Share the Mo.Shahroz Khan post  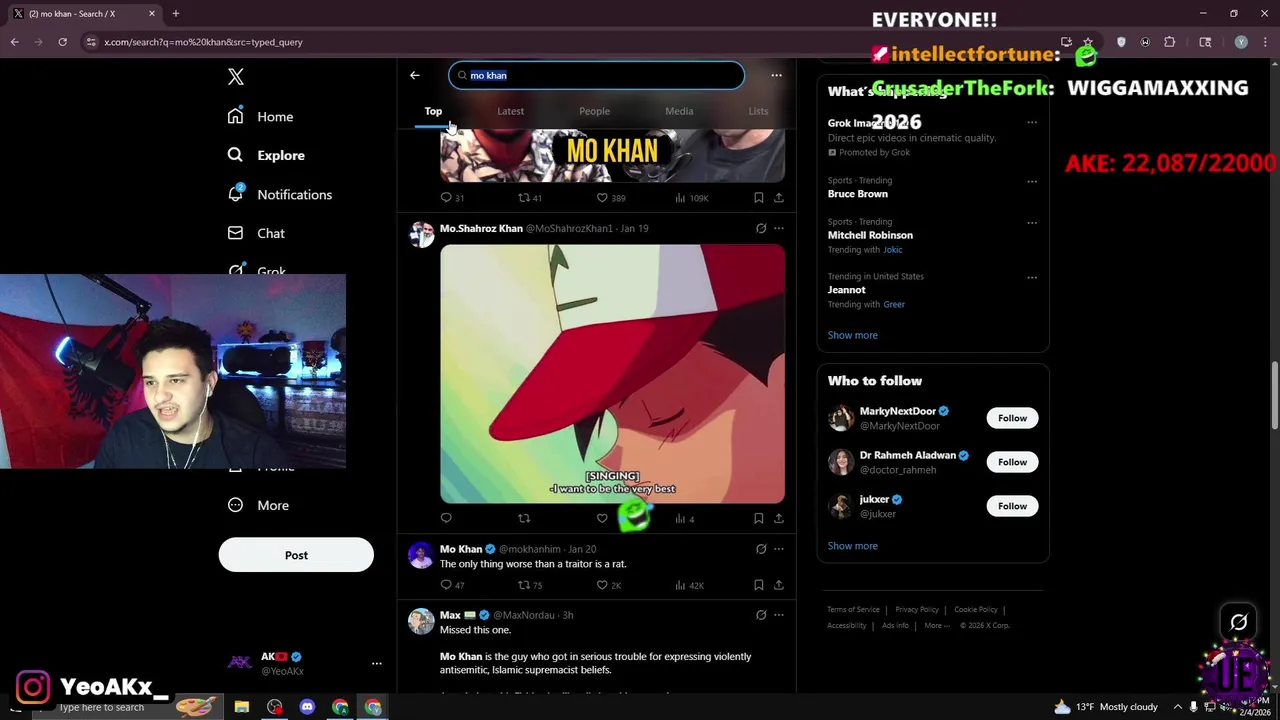click(x=779, y=518)
